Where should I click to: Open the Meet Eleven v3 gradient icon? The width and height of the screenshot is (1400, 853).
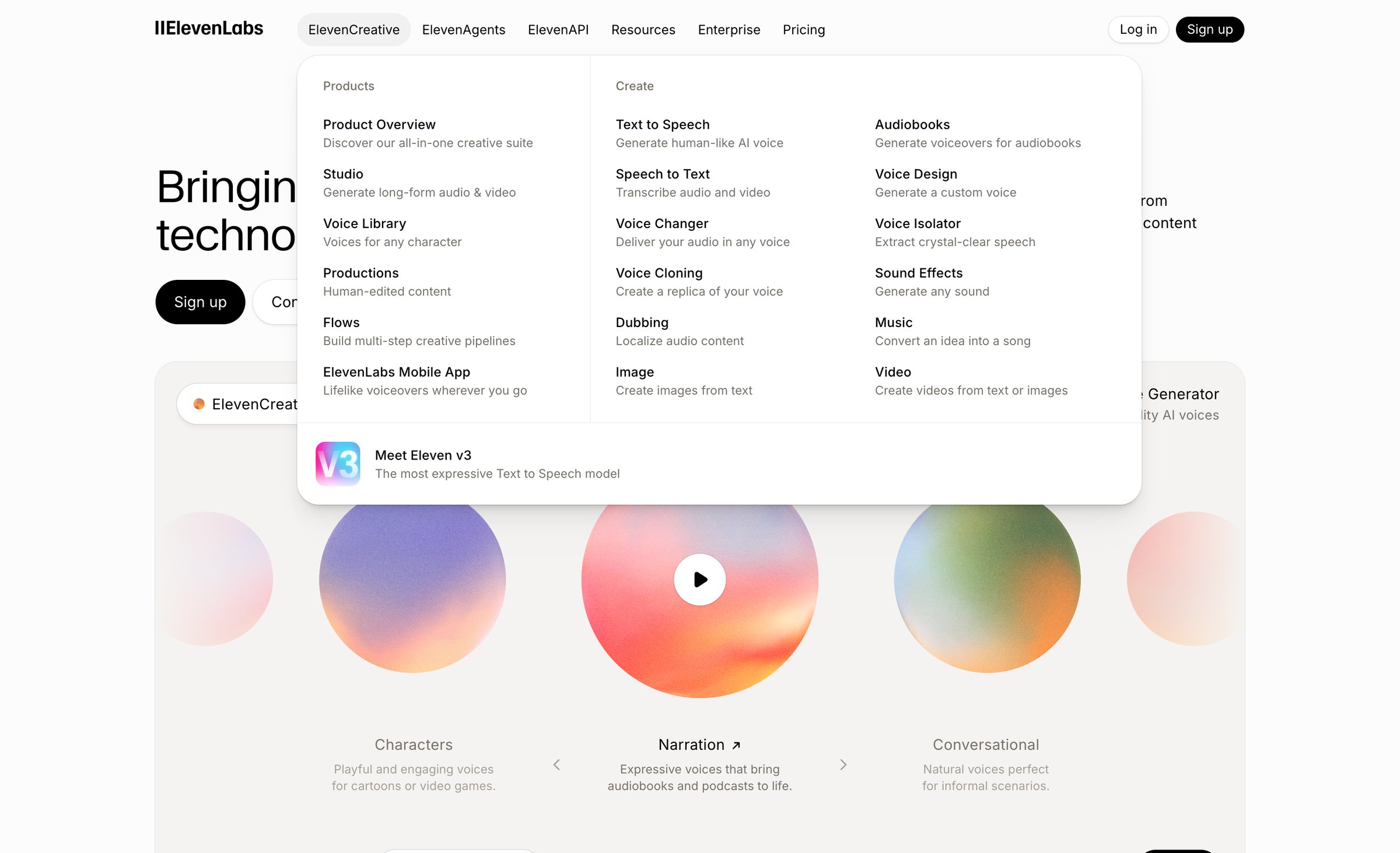[338, 464]
